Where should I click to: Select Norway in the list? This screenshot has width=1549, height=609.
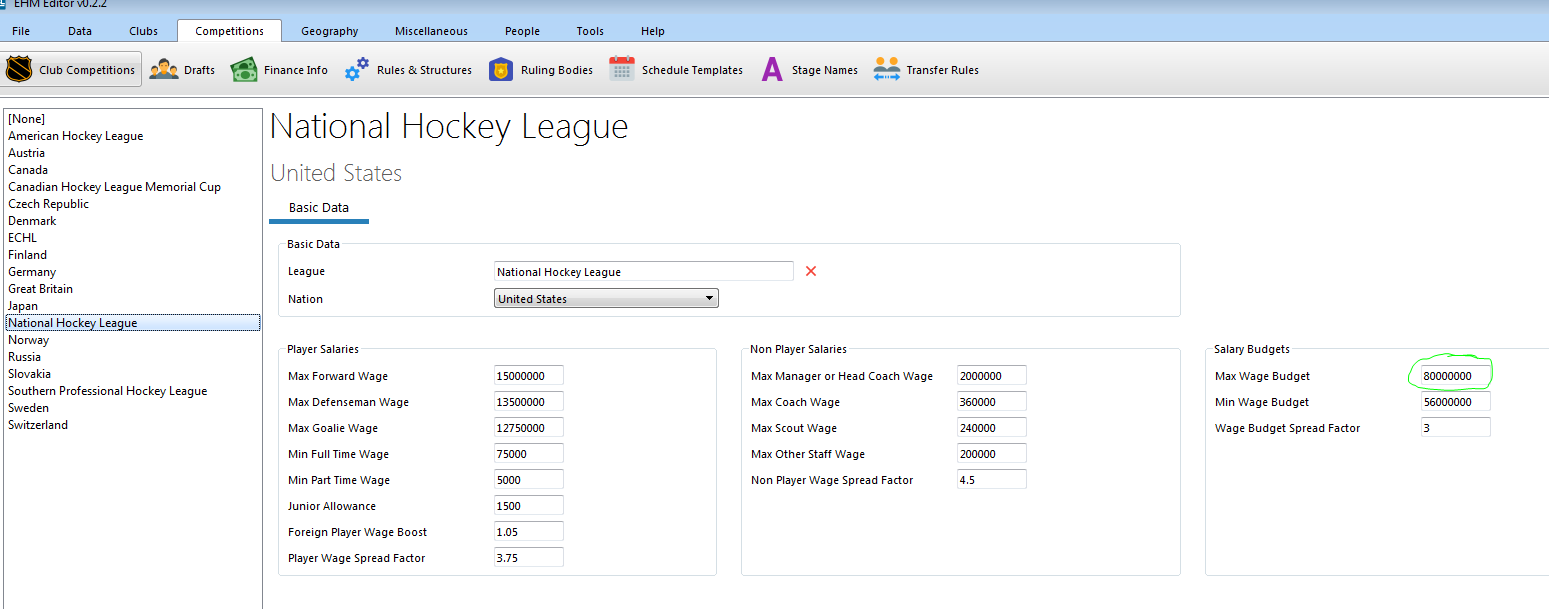[132, 340]
